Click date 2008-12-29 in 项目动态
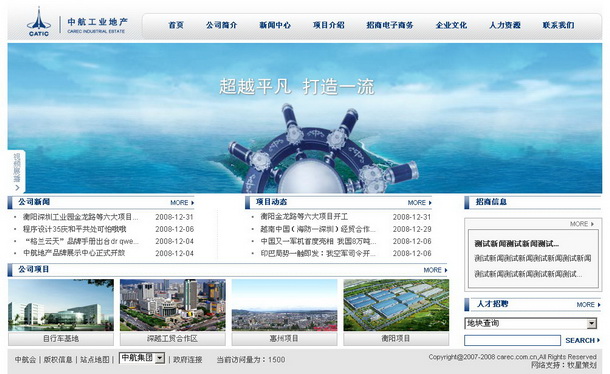 (412, 229)
